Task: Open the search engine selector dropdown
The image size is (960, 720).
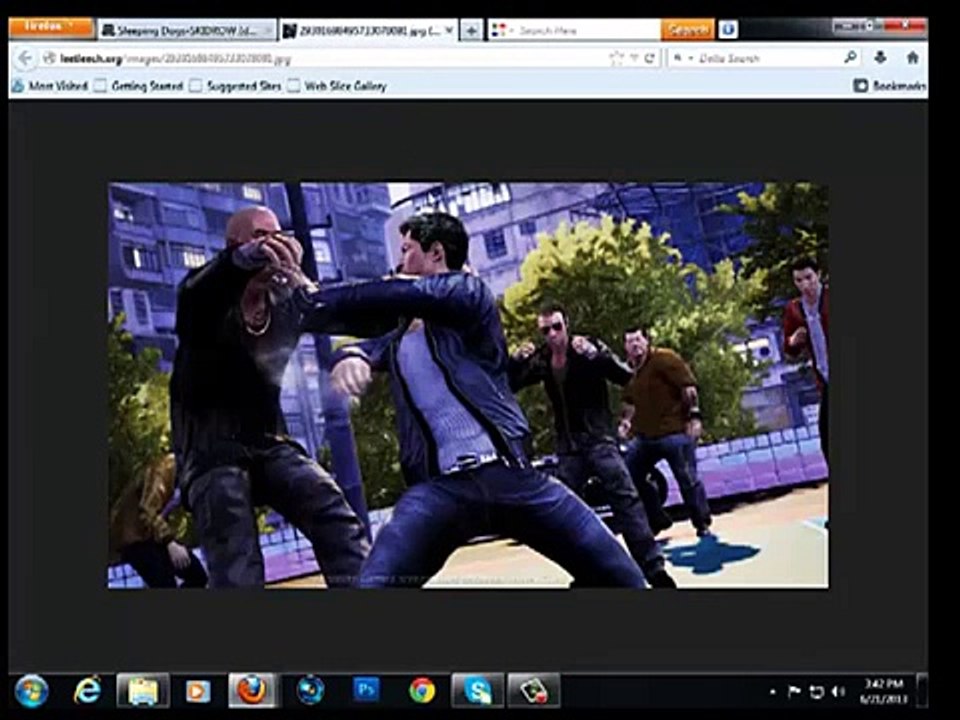Action: (682, 58)
